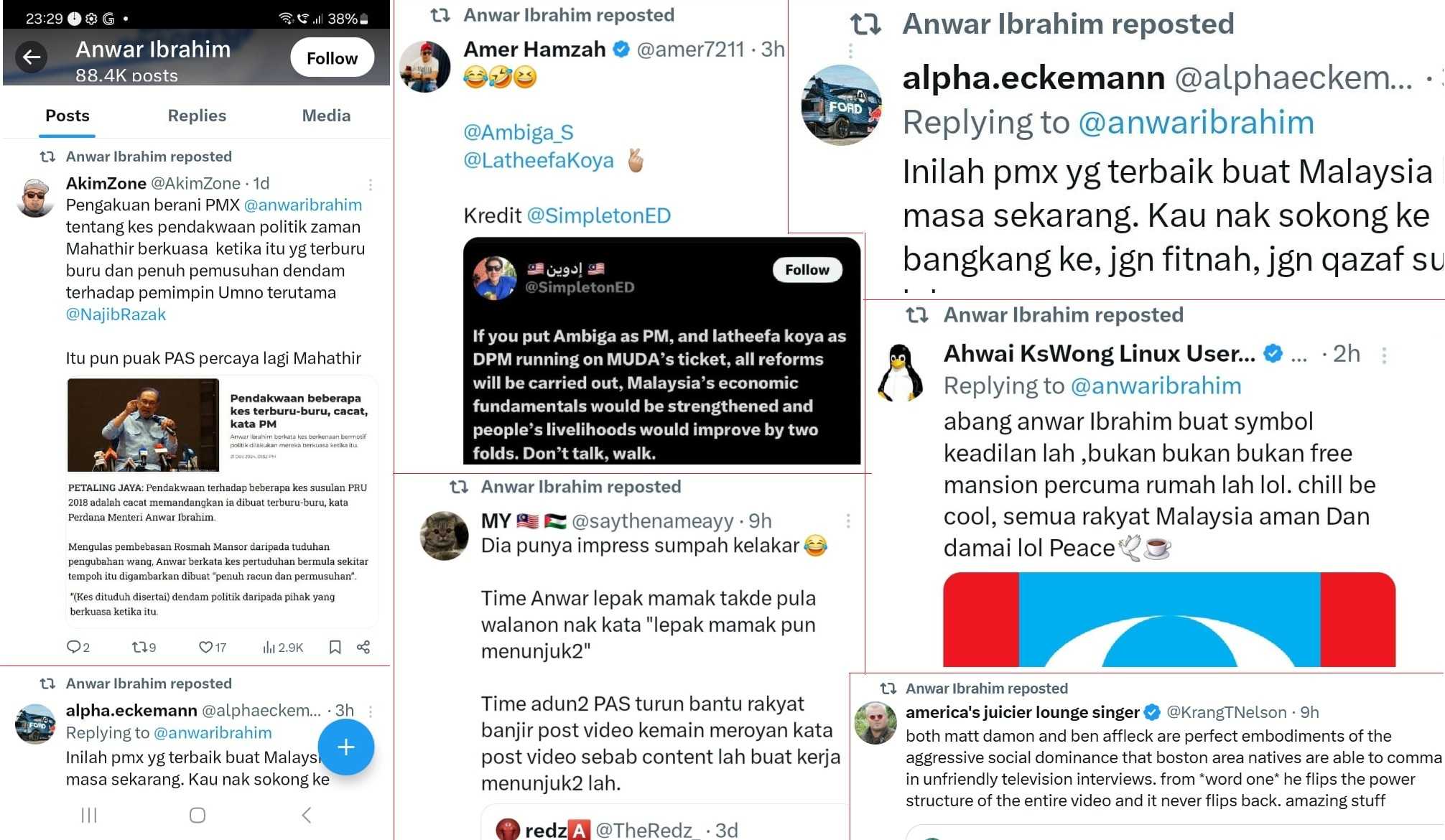Bookmark AkimZone's post
This screenshot has width=1445, height=840.
[x=335, y=647]
